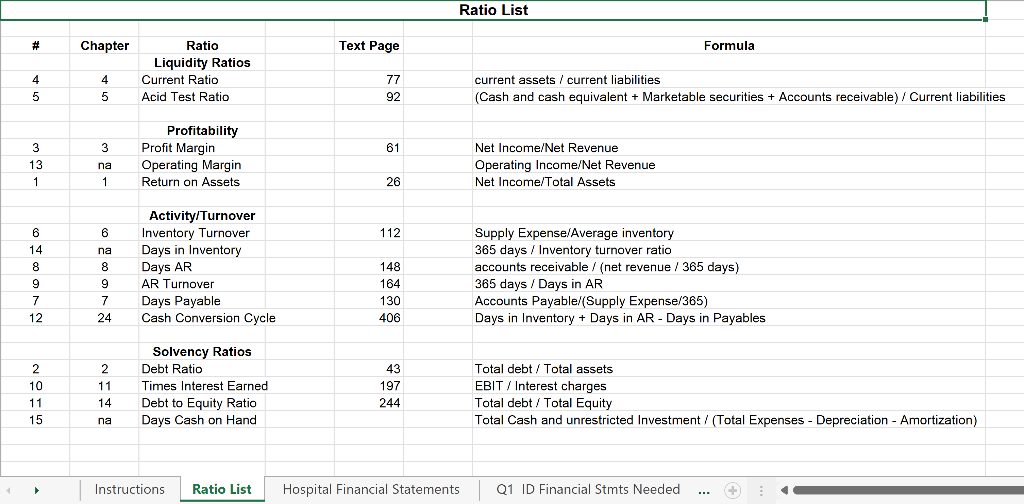This screenshot has width=1024, height=504.
Task: Select the Cash Conversion Cycle formula cell
Action: [729, 318]
